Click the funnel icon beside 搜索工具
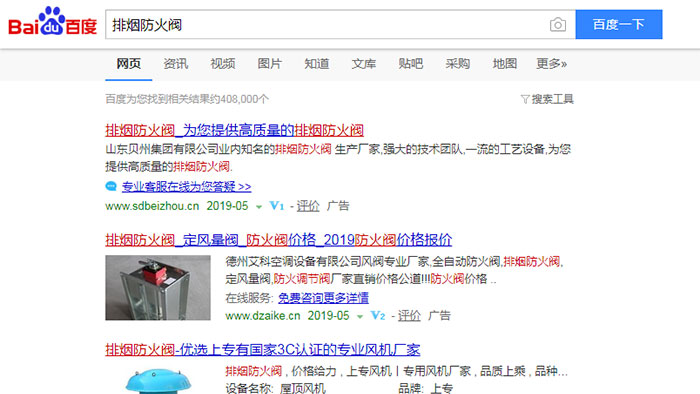 point(525,99)
